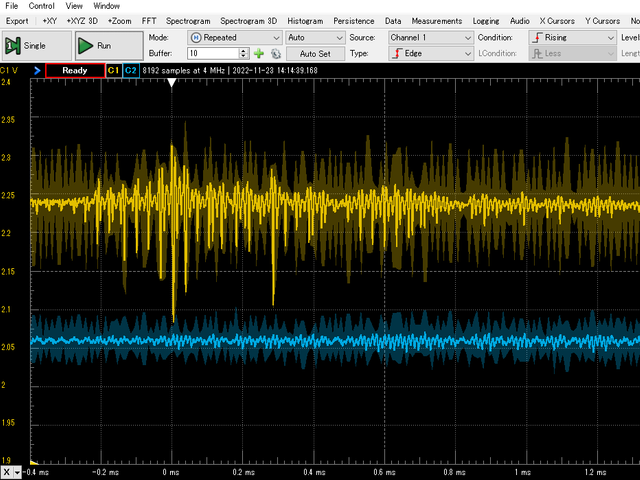Open the Auto trigger mode dropdown
Image resolution: width=640 pixels, height=480 pixels.
click(x=315, y=38)
